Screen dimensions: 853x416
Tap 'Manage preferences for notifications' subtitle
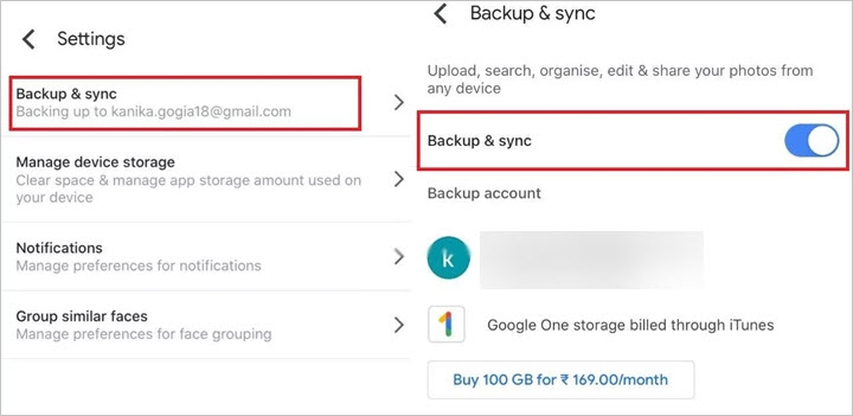point(138,266)
